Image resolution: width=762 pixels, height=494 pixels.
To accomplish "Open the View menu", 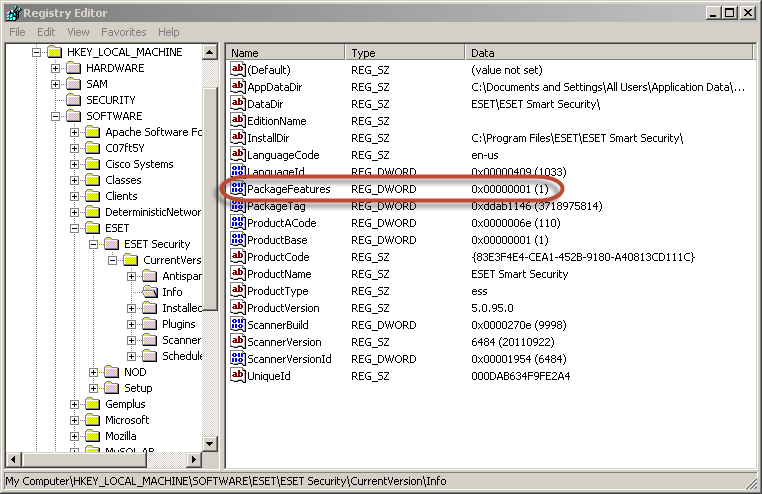I will (78, 32).
